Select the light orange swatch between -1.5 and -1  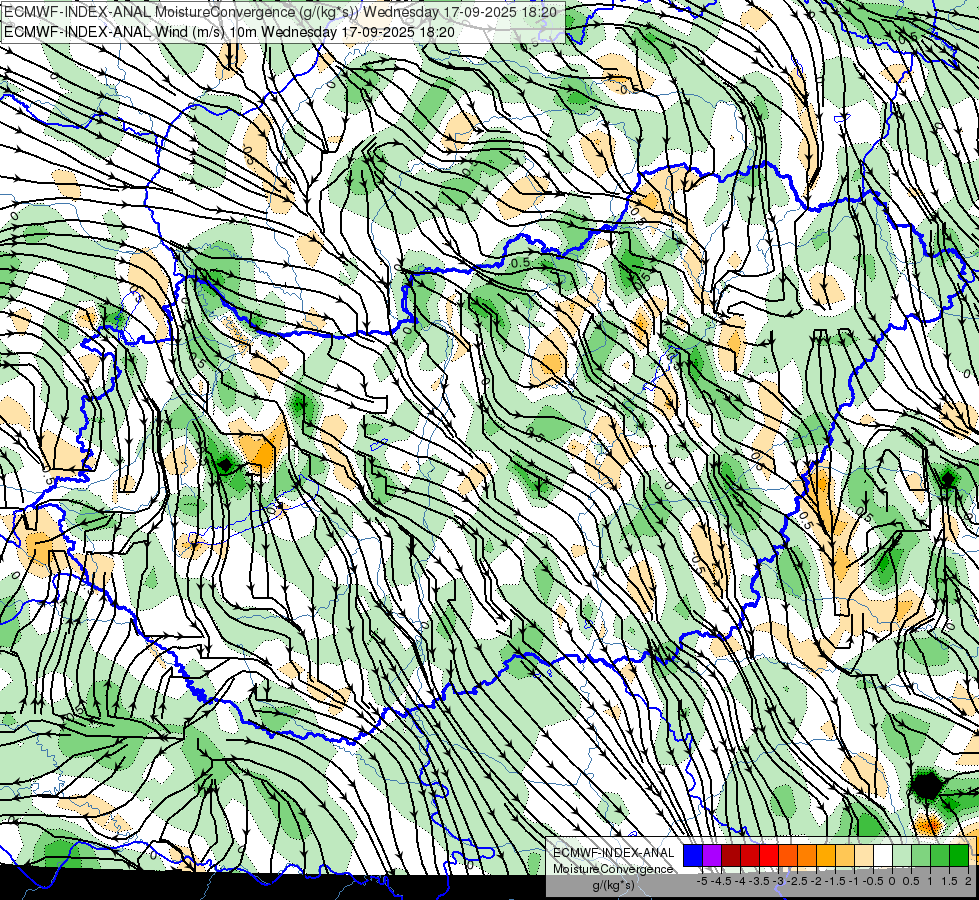845,856
